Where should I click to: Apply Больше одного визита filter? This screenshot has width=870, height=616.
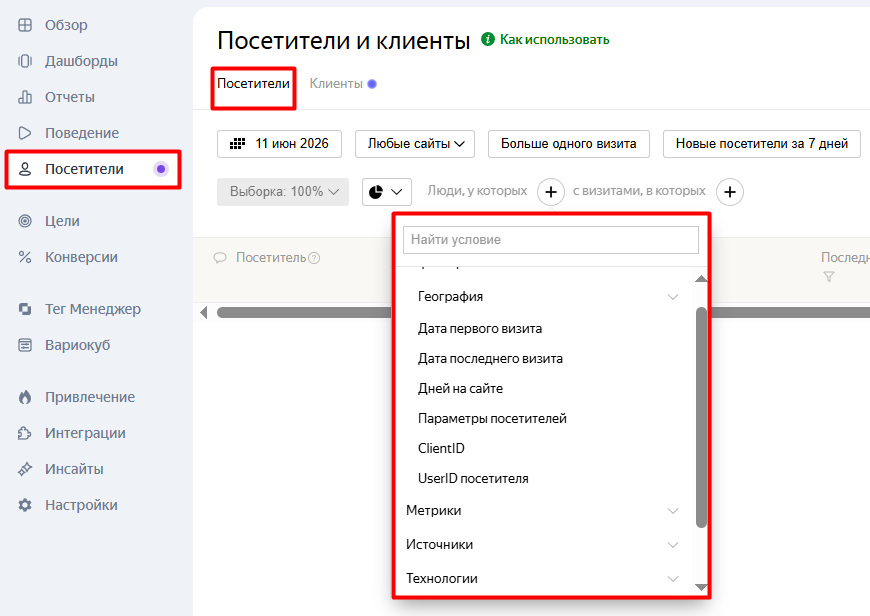(x=569, y=144)
